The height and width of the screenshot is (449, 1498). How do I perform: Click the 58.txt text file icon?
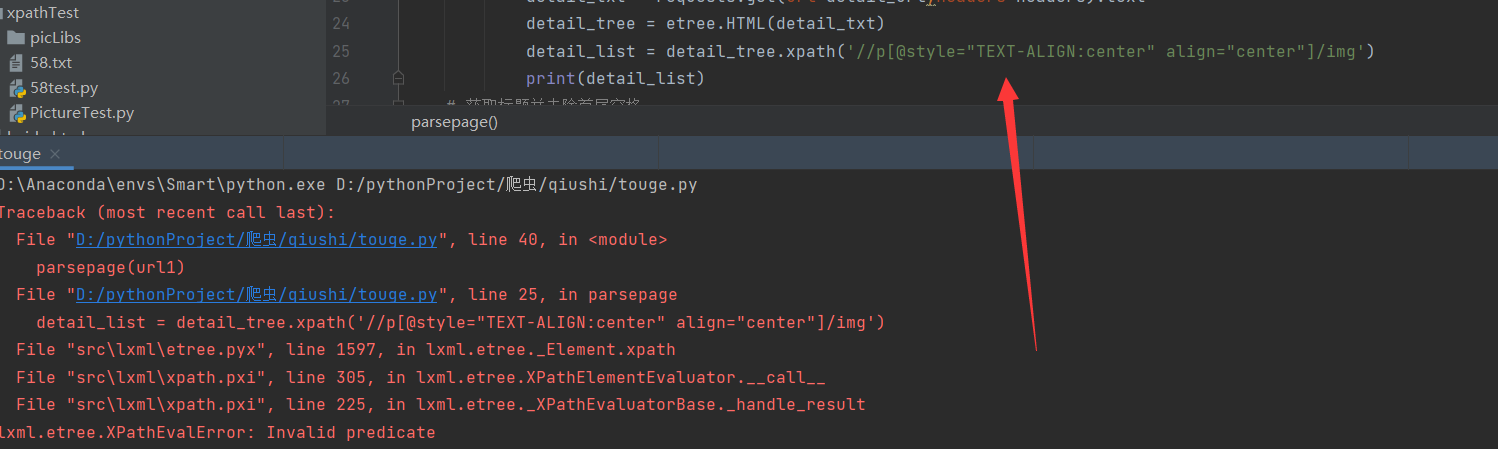click(x=16, y=63)
